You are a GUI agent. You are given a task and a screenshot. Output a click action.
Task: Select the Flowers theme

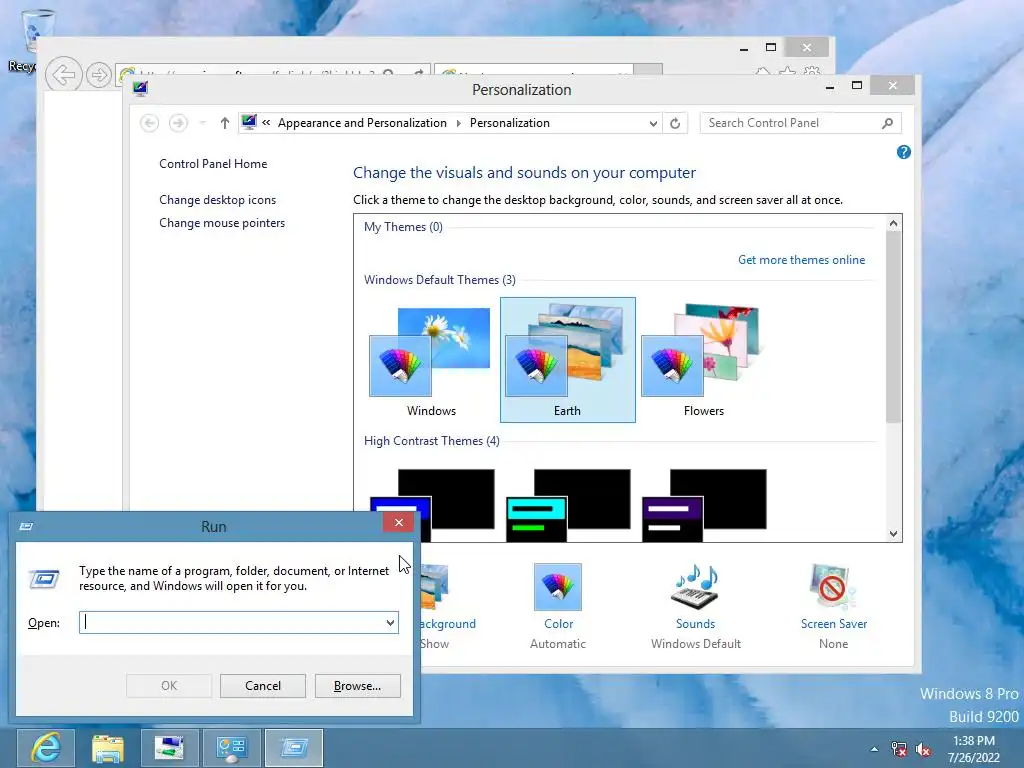click(703, 360)
